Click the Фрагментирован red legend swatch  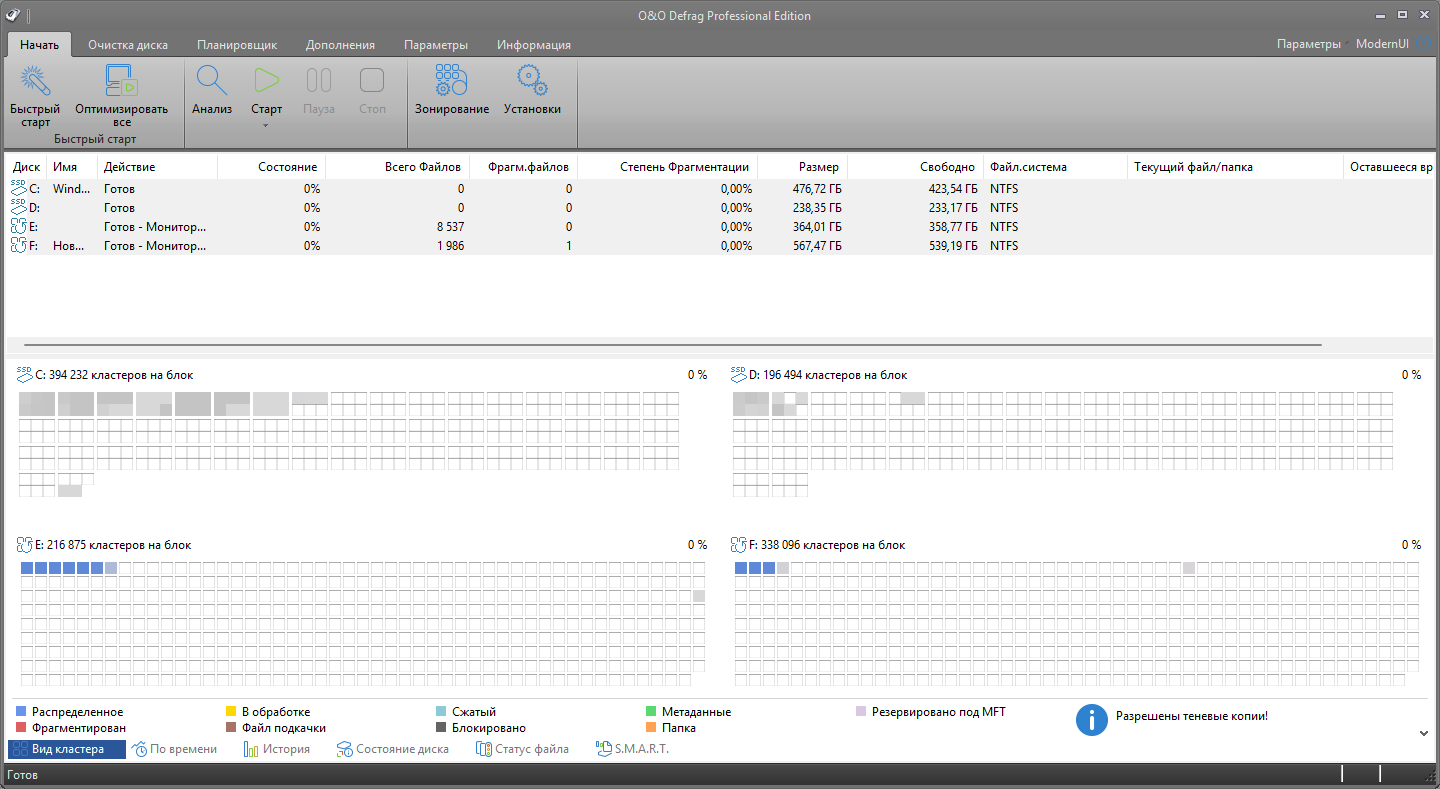pos(21,728)
